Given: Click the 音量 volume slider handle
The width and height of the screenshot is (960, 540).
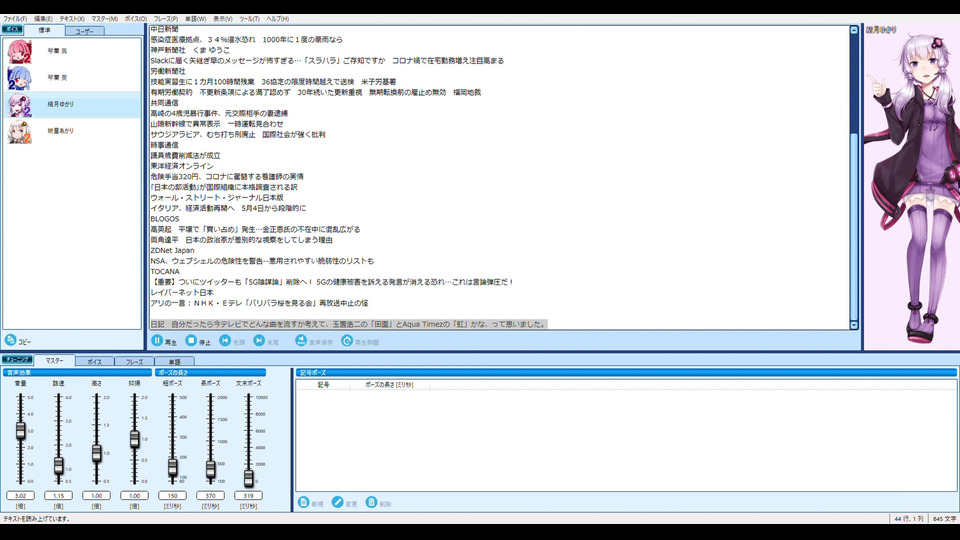Looking at the screenshot, I should (21, 431).
